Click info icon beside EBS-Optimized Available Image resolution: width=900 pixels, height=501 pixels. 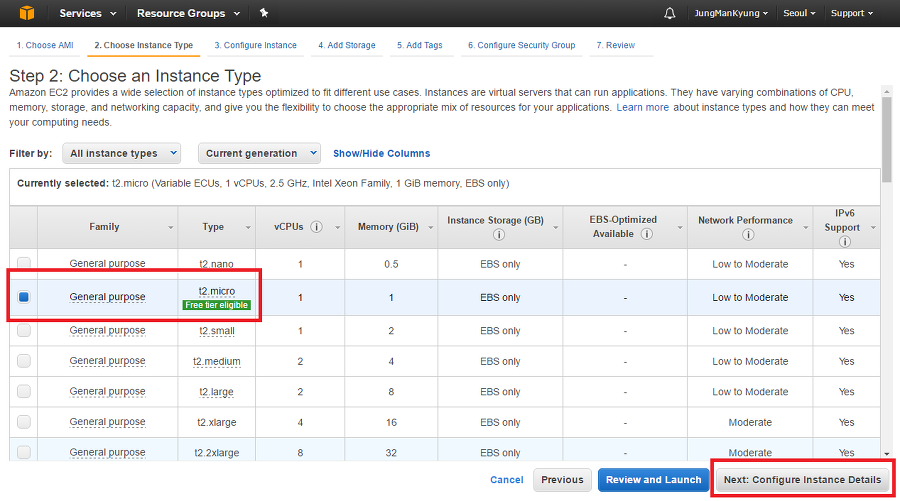[647, 234]
